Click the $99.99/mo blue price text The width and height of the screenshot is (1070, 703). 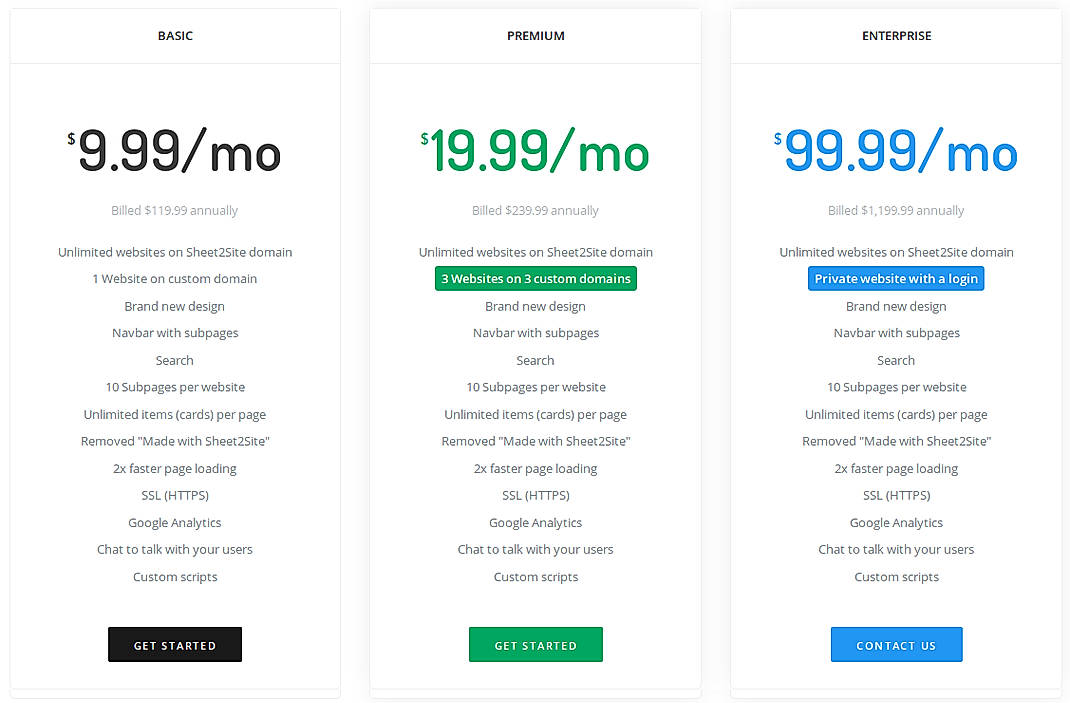point(896,152)
